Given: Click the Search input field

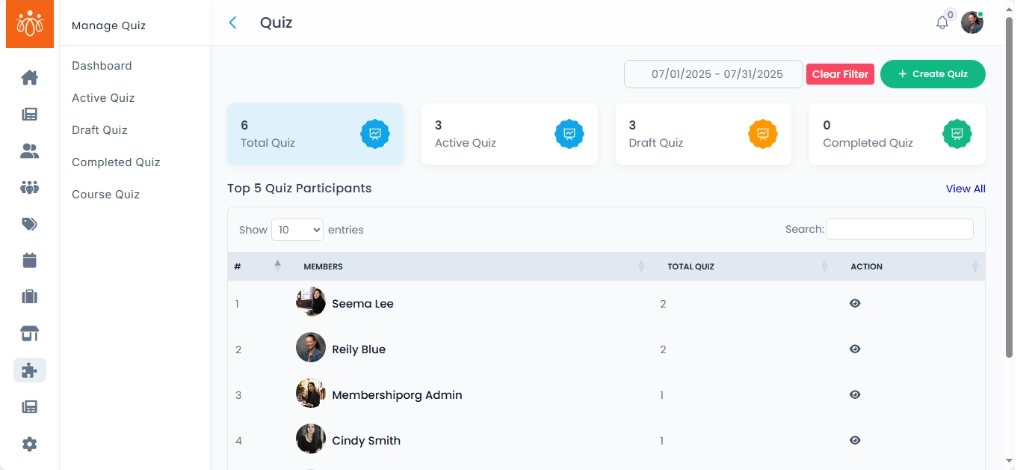Looking at the screenshot, I should (x=899, y=229).
